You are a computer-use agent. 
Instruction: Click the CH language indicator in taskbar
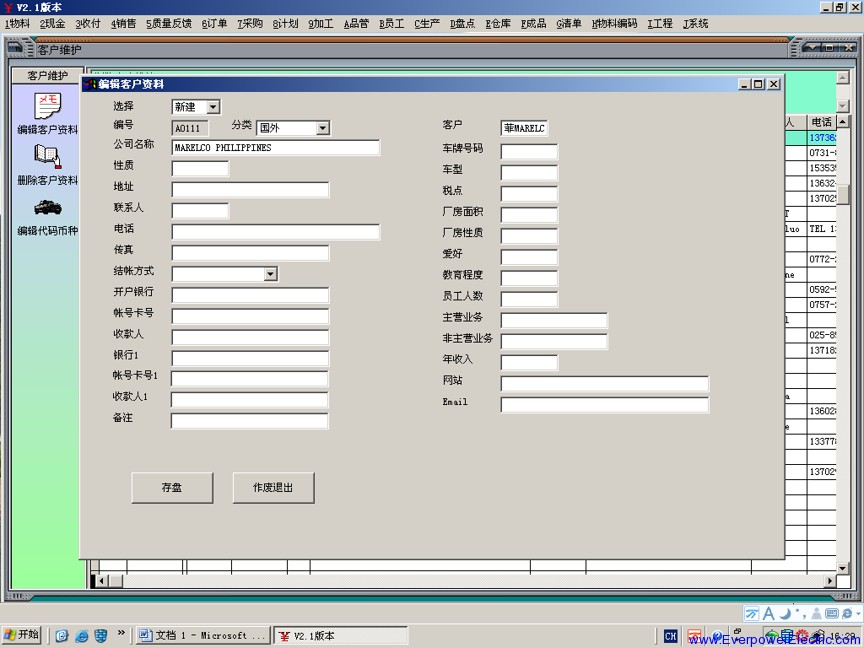pyautogui.click(x=670, y=635)
